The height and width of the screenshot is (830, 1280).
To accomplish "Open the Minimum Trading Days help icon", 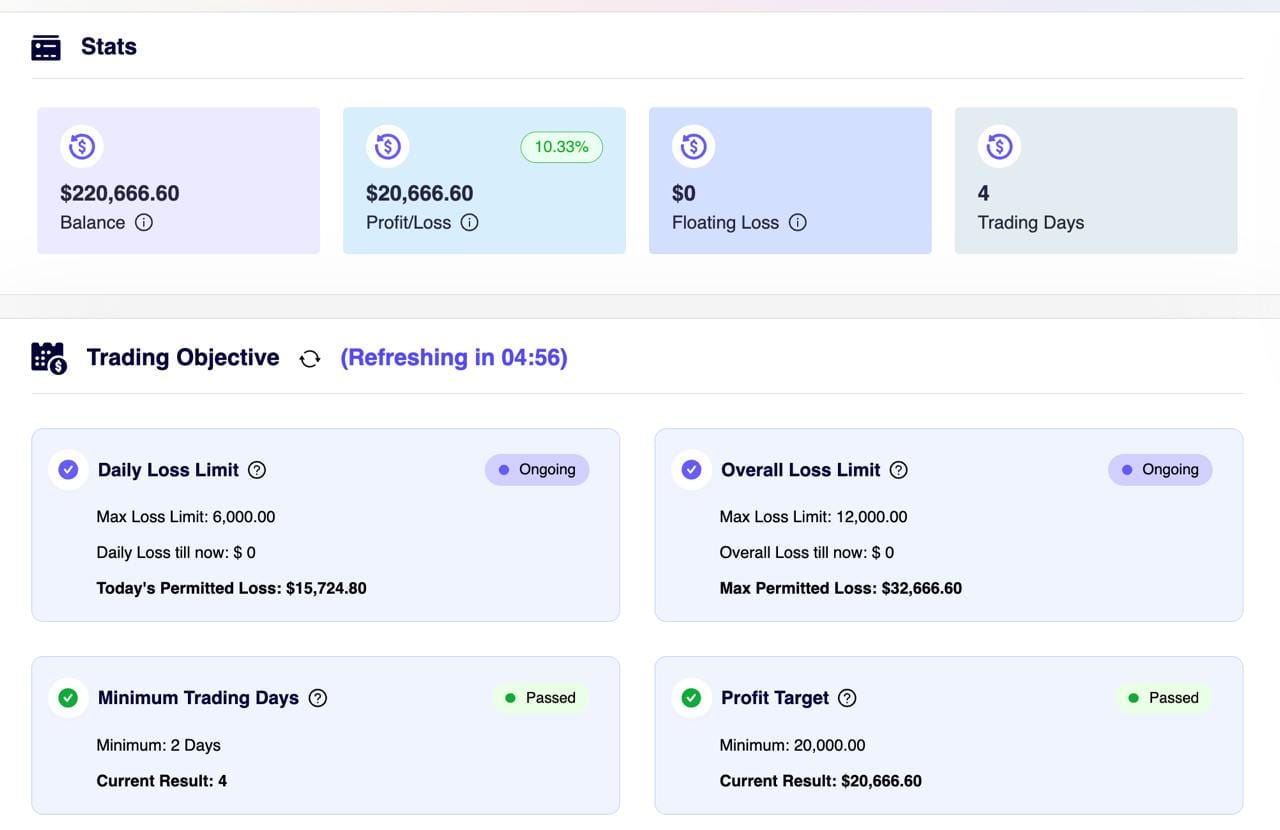I will click(x=318, y=698).
